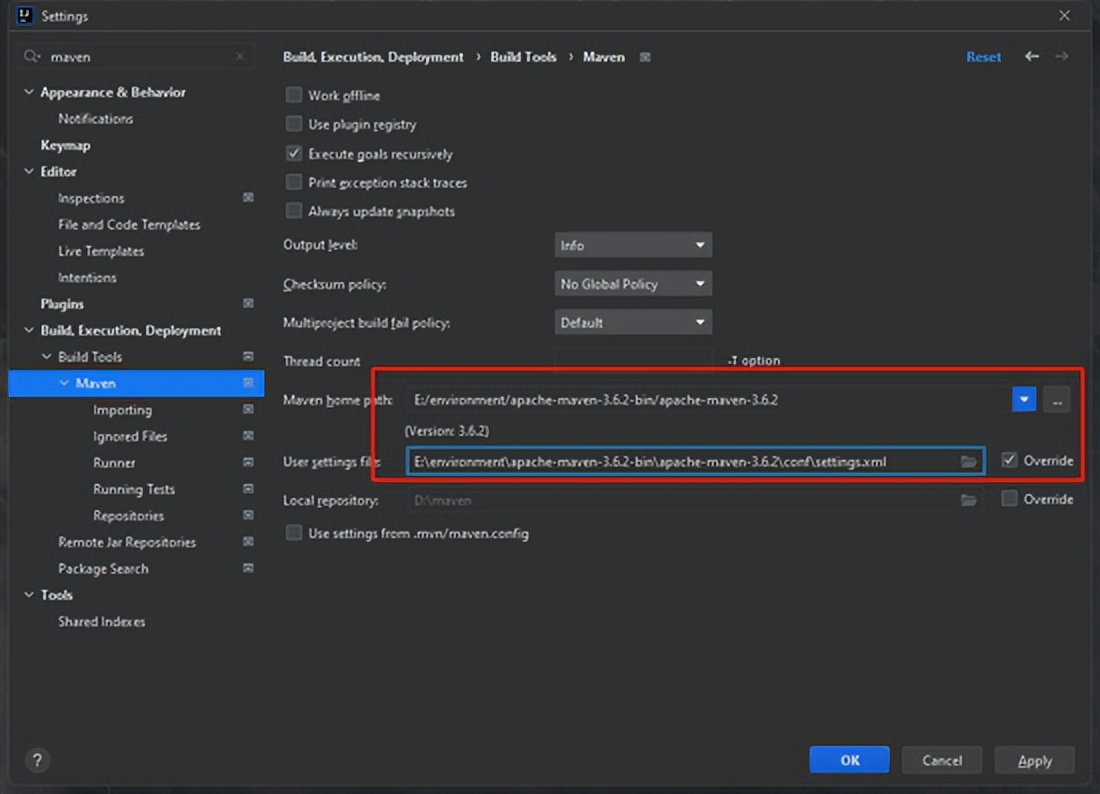1100x794 pixels.
Task: Open the help question mark
Action: click(37, 760)
